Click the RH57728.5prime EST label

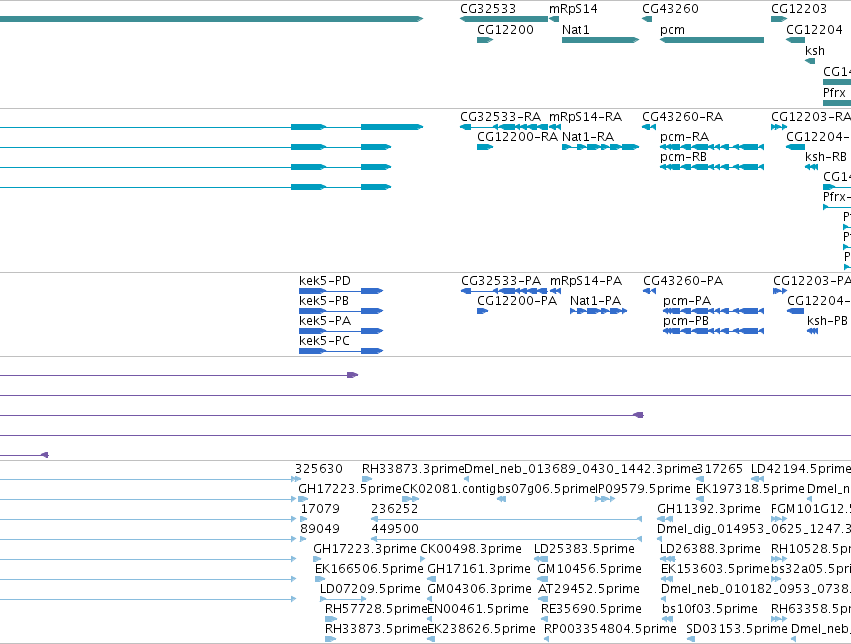[x=376, y=609]
